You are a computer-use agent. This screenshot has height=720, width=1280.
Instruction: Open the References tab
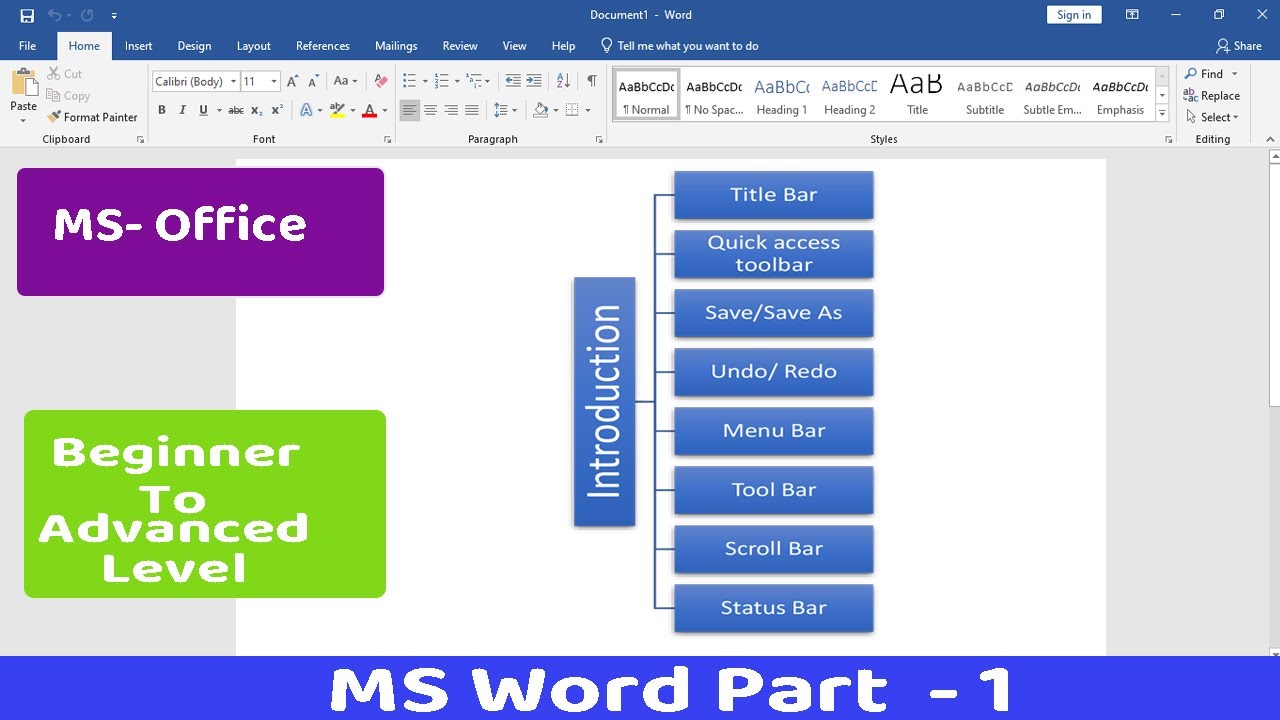click(x=323, y=46)
